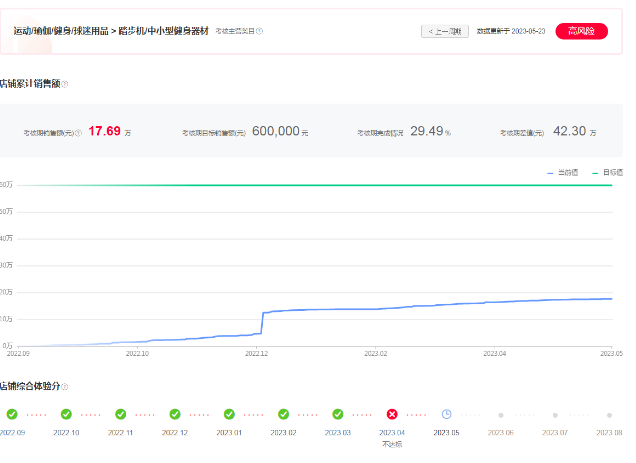Image resolution: width=636 pixels, height=463 pixels.
Task: Click the grey dot for 2023.07
Action: coord(555,415)
